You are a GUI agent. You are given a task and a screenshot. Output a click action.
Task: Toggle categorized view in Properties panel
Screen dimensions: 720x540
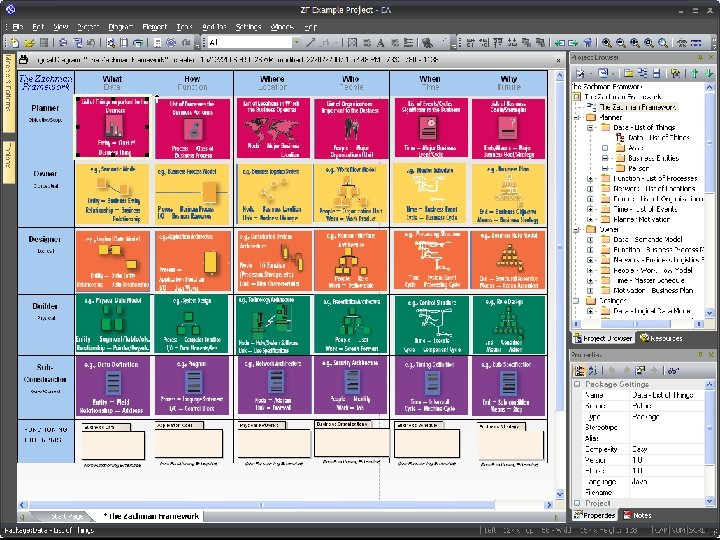tap(578, 371)
